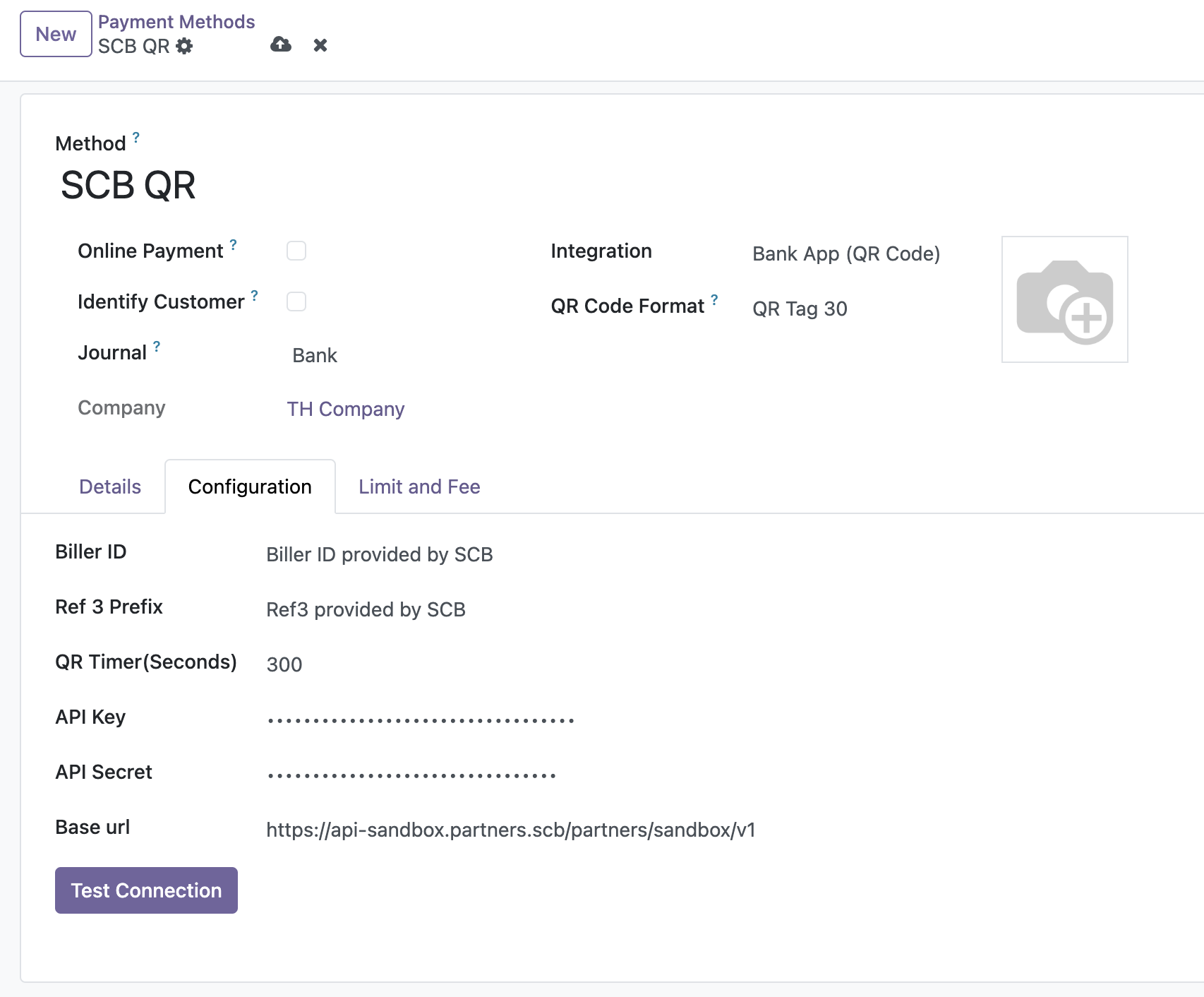Image resolution: width=1204 pixels, height=997 pixels.
Task: Click the Company field label
Action: pos(121,407)
